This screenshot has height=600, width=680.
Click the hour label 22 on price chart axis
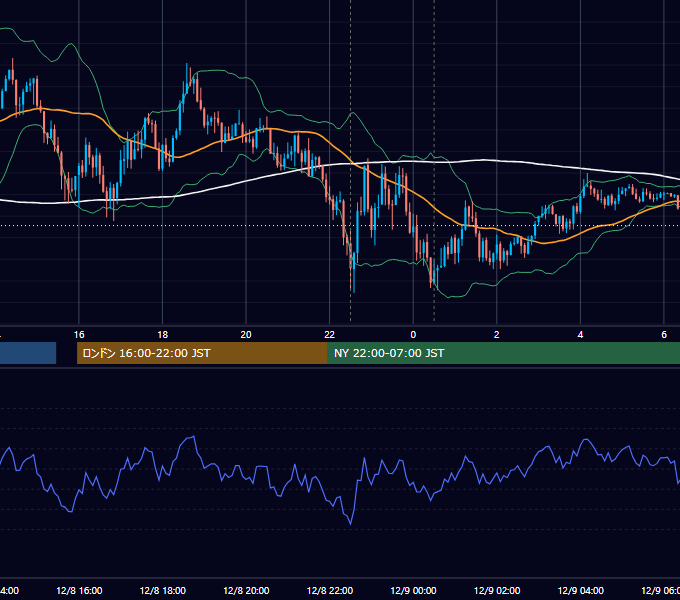330,334
